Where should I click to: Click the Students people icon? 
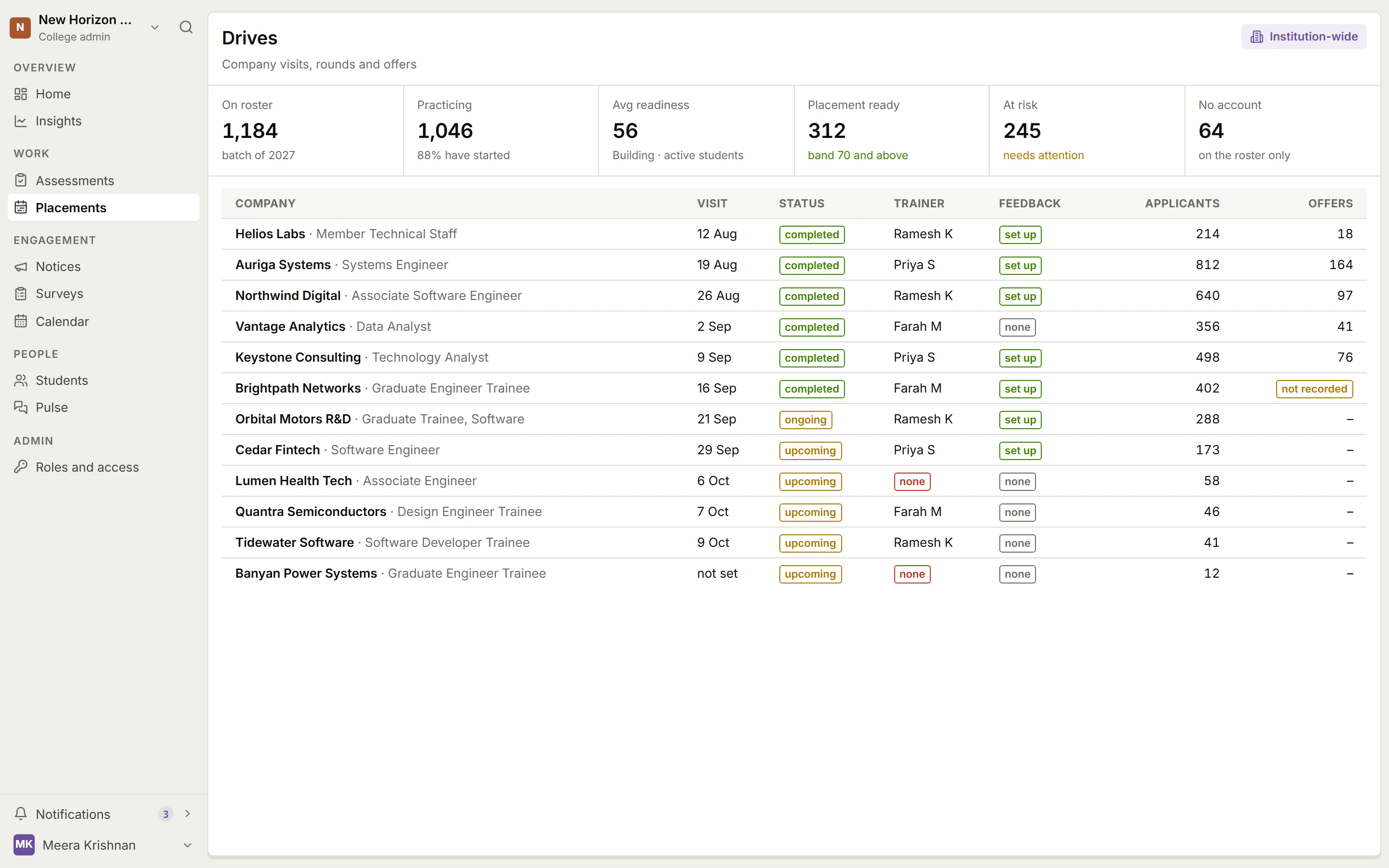(x=21, y=380)
